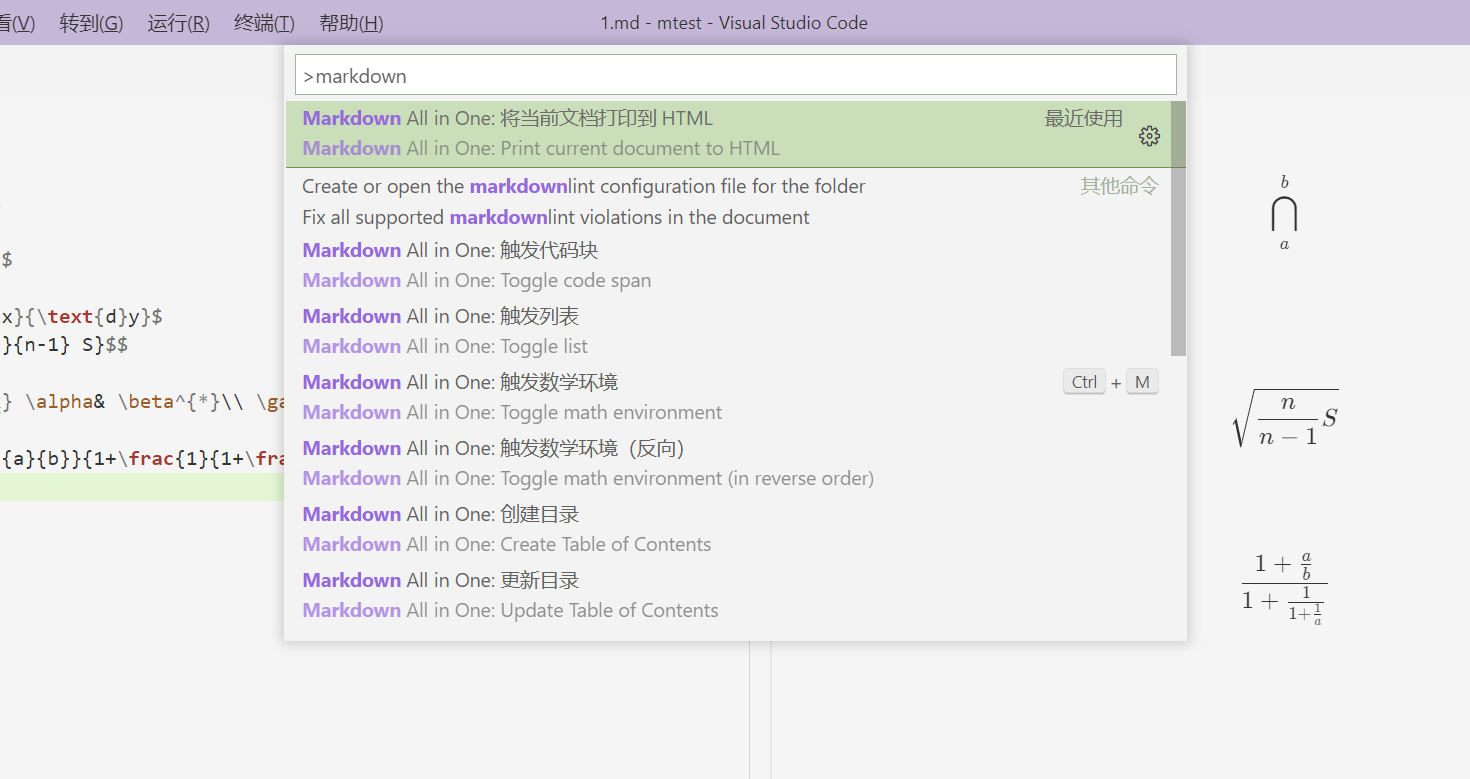Click the gear icon on highlighted command
1470x779 pixels.
tap(1149, 137)
